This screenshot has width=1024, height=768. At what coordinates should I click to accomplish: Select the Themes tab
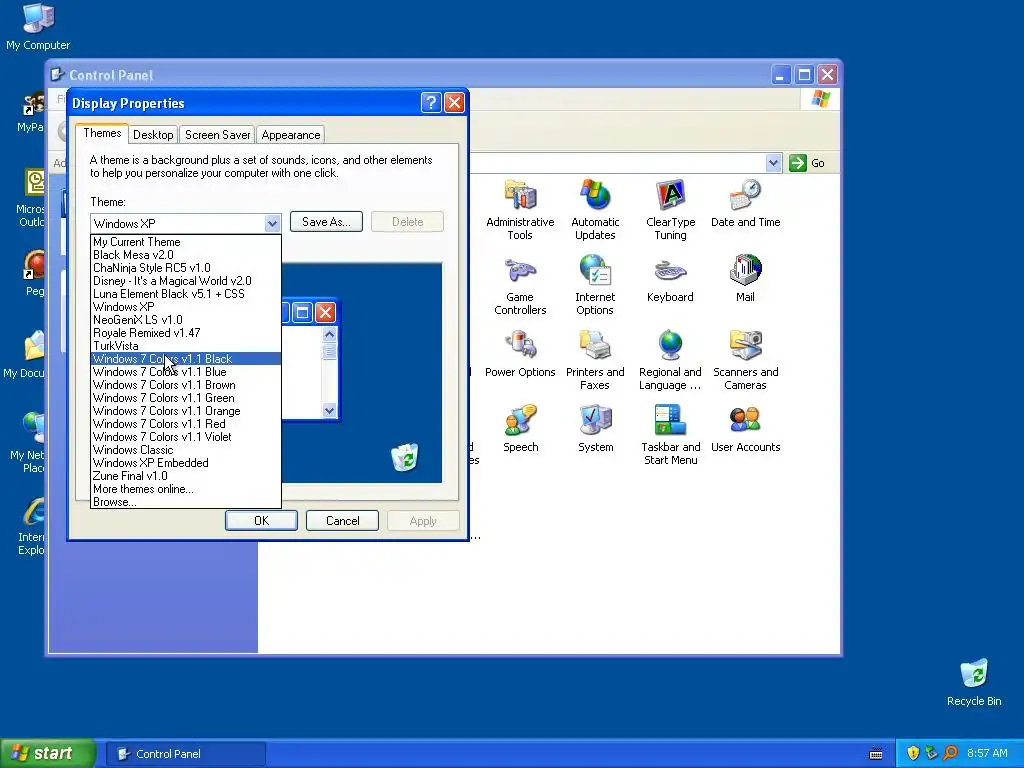[x=102, y=133]
